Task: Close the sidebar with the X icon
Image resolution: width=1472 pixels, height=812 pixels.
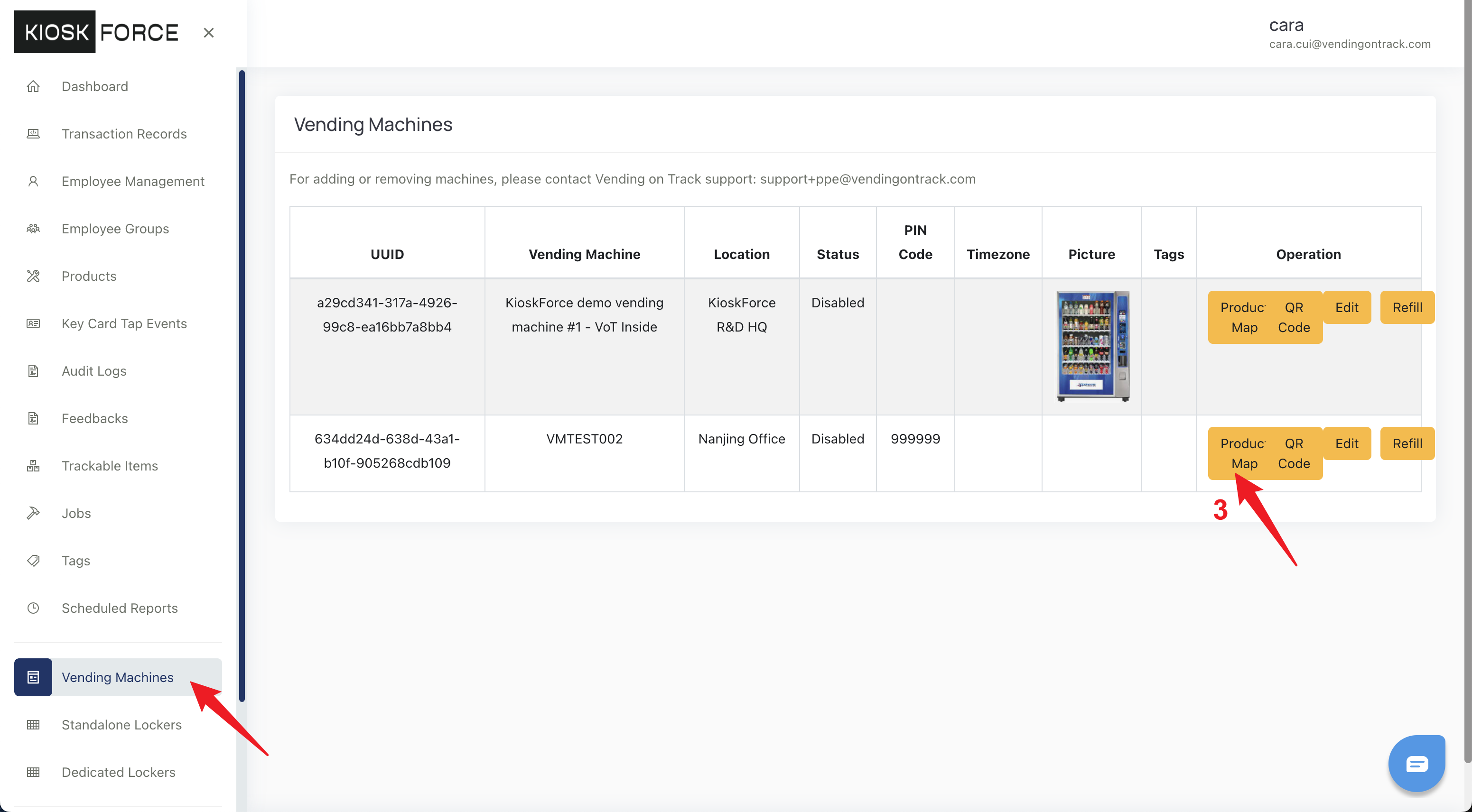Action: coord(209,33)
